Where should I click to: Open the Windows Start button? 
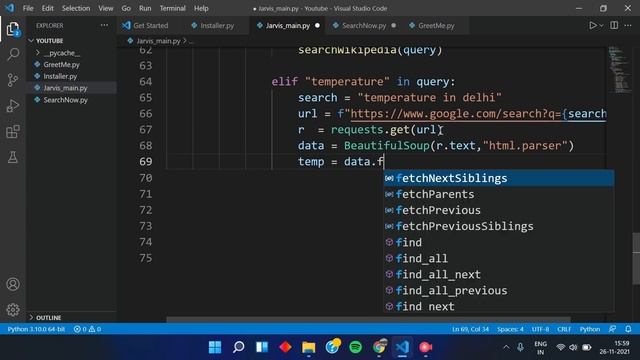click(x=215, y=347)
